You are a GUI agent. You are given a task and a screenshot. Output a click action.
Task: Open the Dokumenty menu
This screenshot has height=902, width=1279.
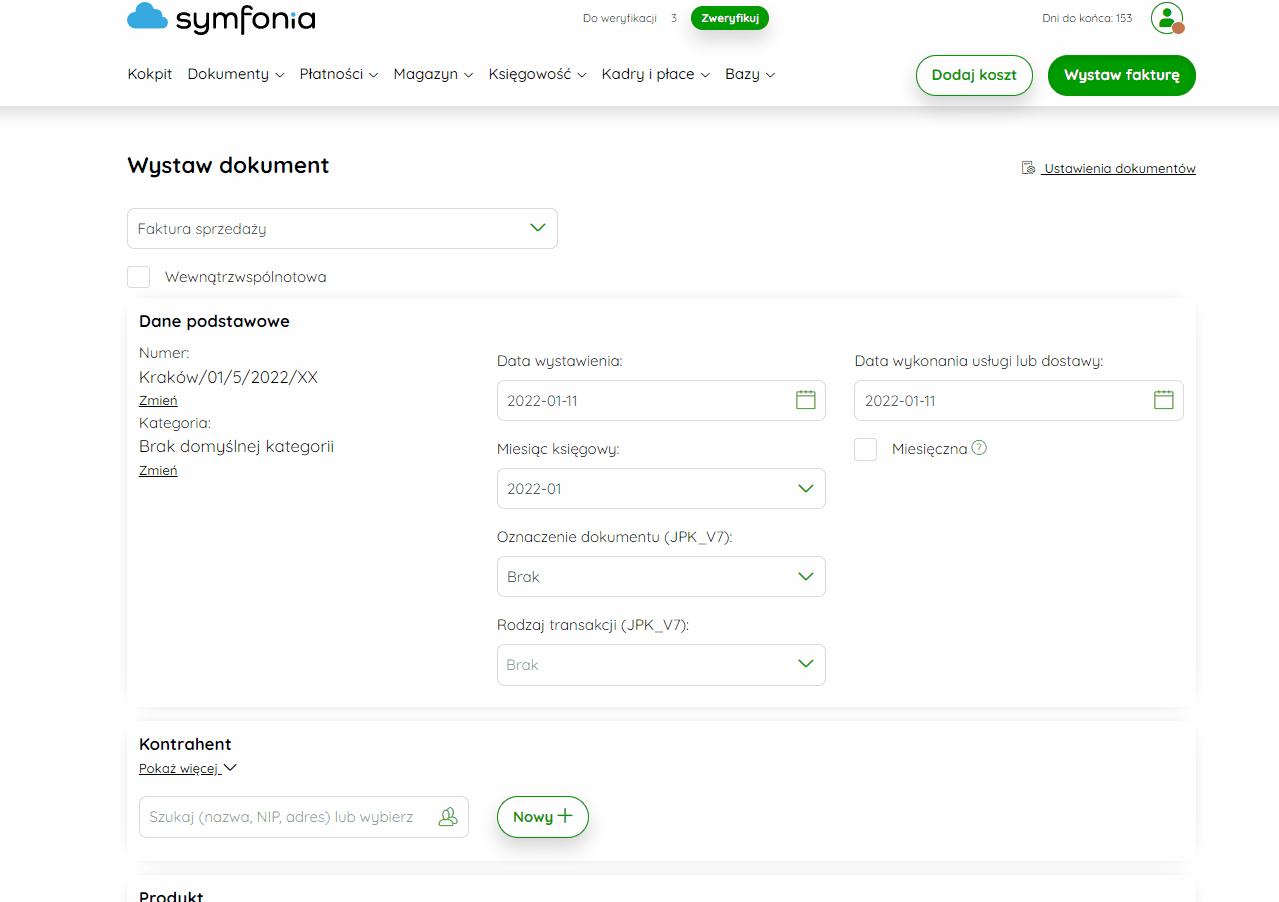pos(236,74)
